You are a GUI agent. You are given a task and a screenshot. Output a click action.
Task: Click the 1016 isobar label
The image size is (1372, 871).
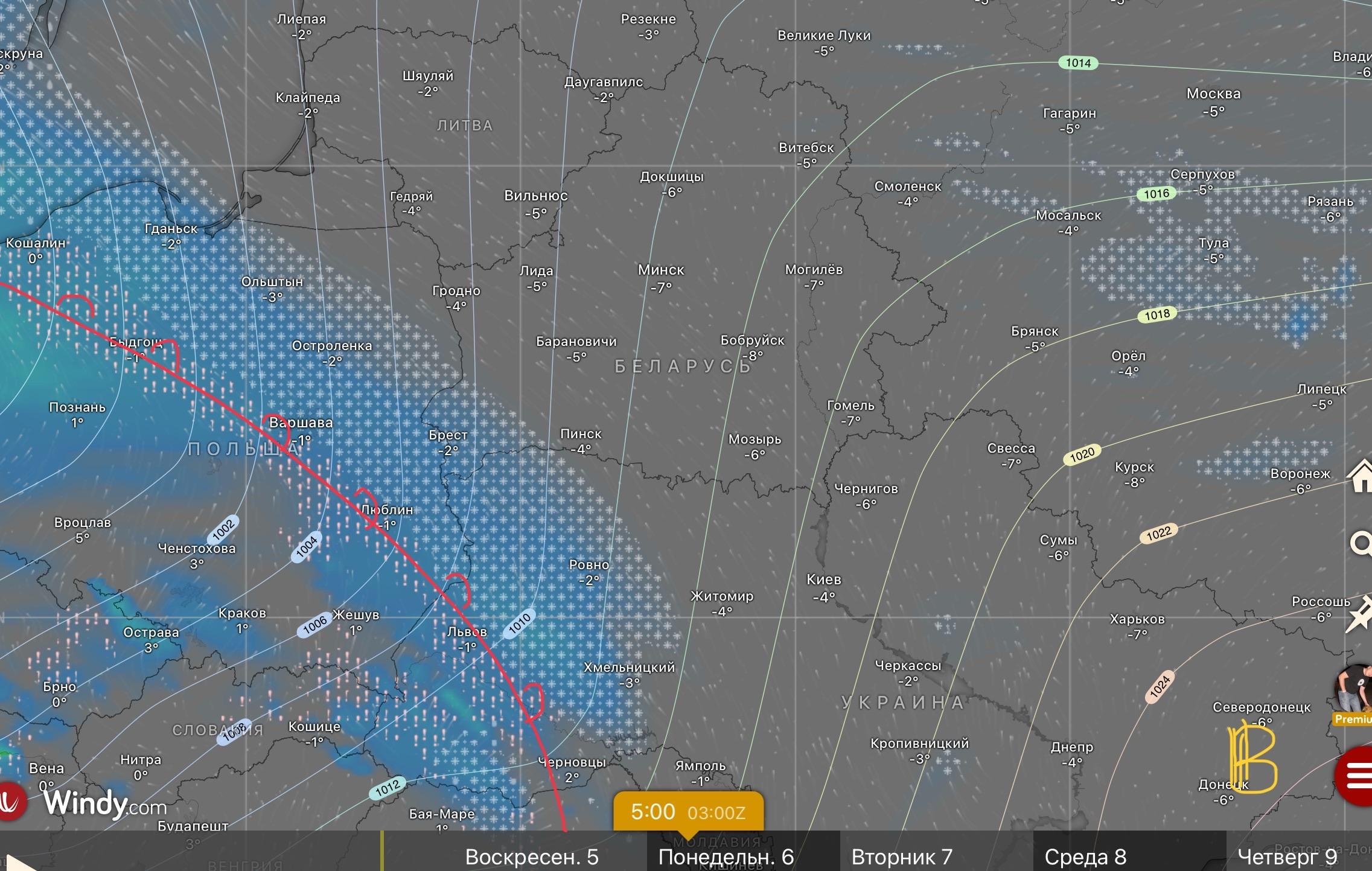click(1157, 194)
